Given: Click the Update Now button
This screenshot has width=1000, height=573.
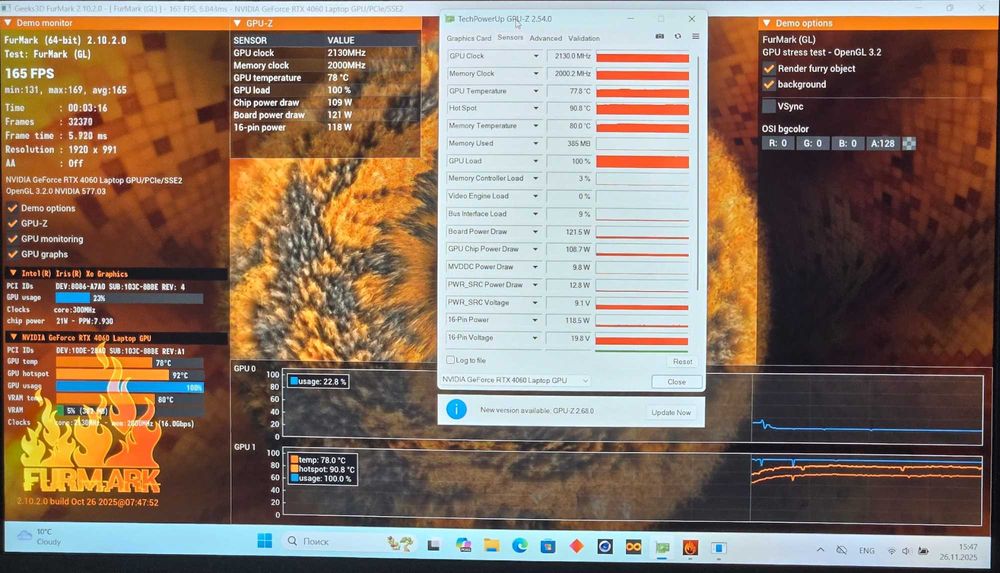Looking at the screenshot, I should pos(671,412).
